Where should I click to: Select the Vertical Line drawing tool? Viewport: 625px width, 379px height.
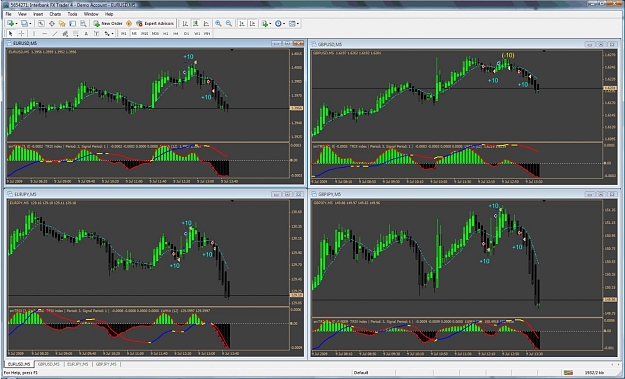[34, 33]
